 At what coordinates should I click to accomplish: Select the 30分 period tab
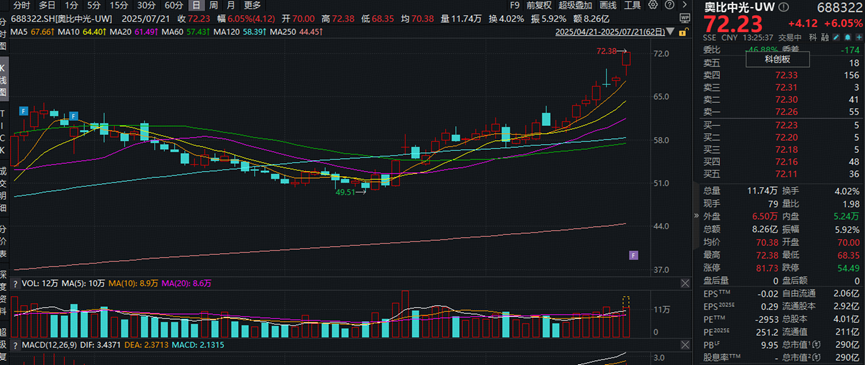(x=146, y=6)
